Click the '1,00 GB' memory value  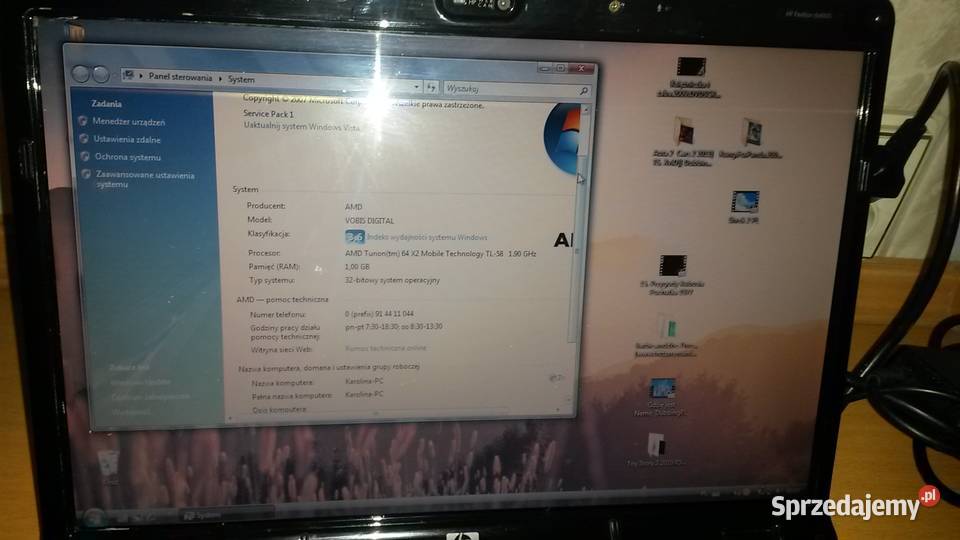[357, 267]
